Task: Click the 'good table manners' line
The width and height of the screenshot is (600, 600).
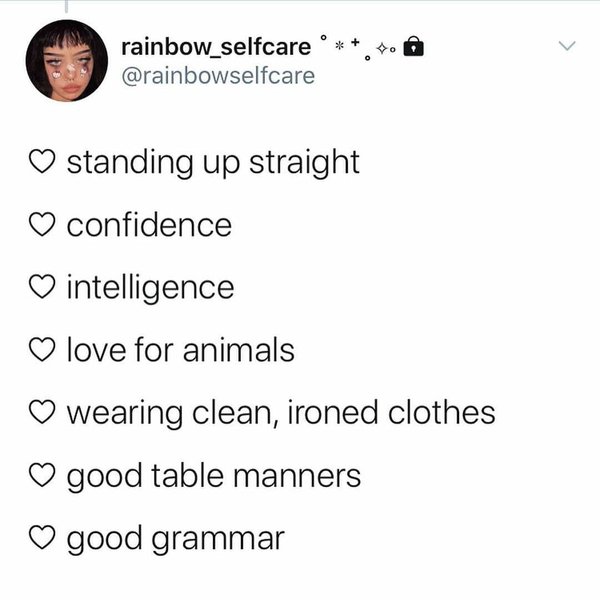Action: (214, 475)
